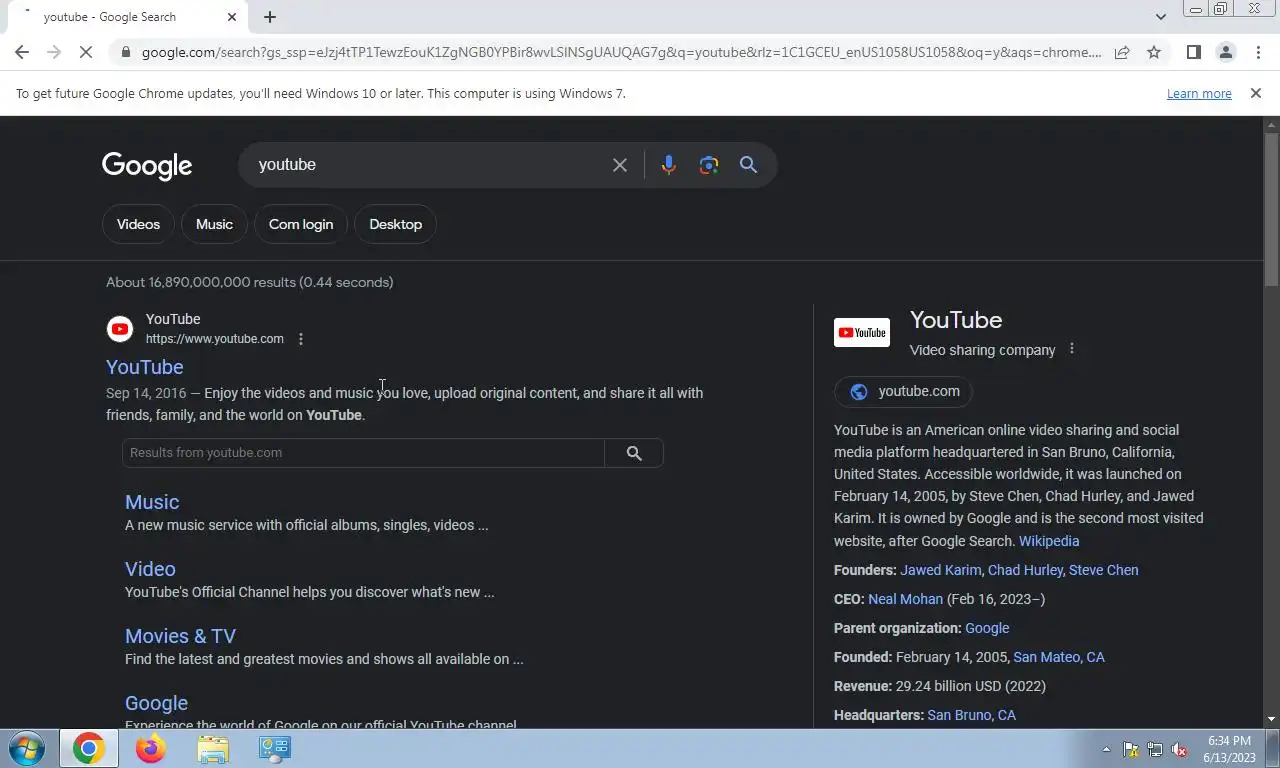Show hidden tray icons arrow
Screen dimensions: 1280x768
(x=1106, y=749)
